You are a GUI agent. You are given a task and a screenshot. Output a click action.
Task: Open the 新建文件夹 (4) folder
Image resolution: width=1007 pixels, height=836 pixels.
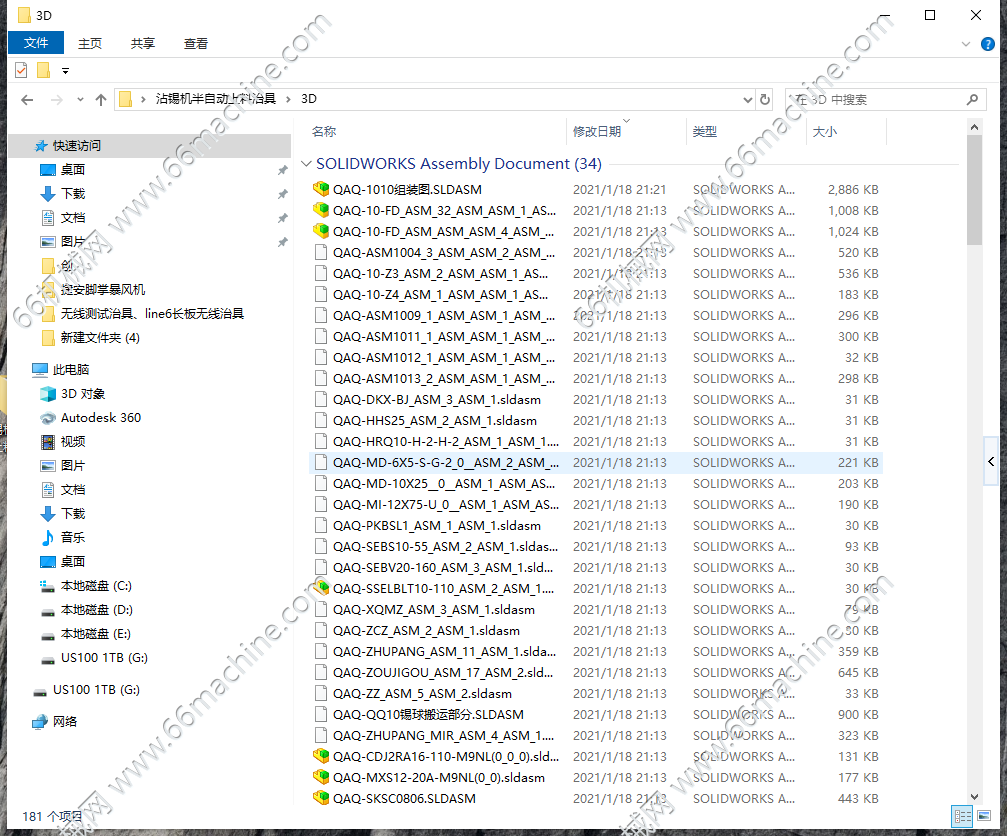[100, 338]
